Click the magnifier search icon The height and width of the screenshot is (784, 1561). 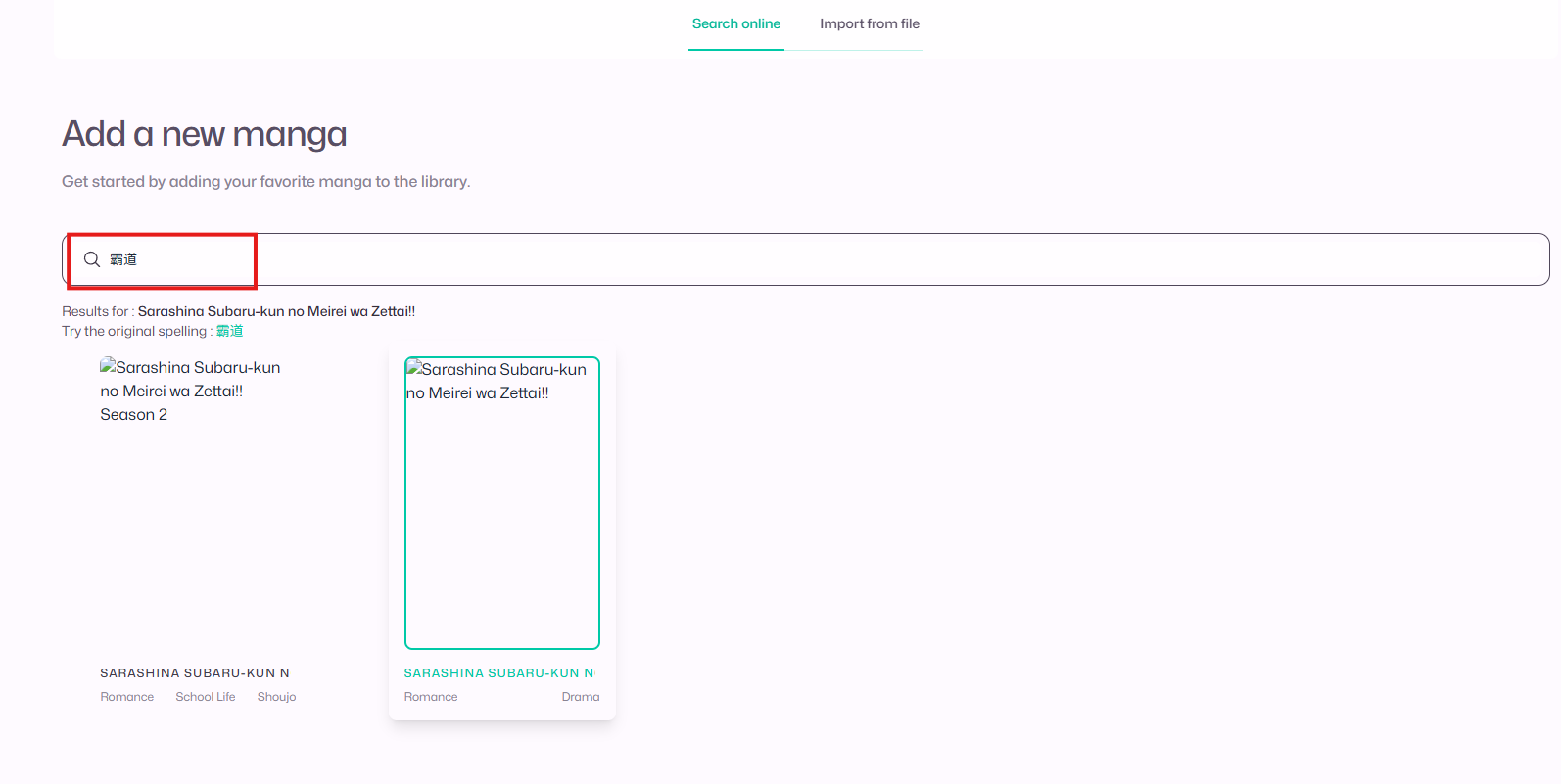click(92, 259)
